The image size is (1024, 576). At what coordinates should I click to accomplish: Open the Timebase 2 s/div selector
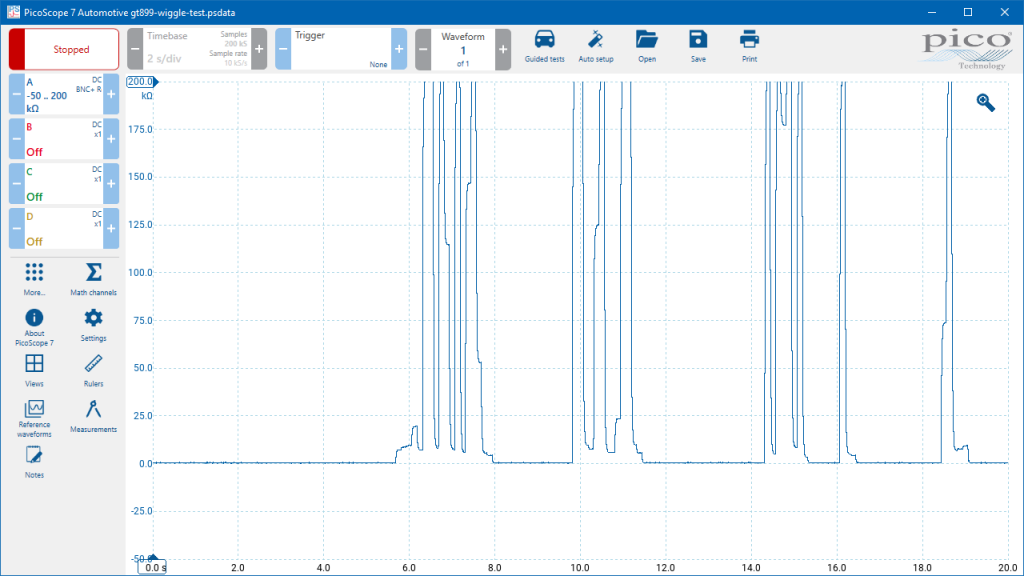(197, 49)
